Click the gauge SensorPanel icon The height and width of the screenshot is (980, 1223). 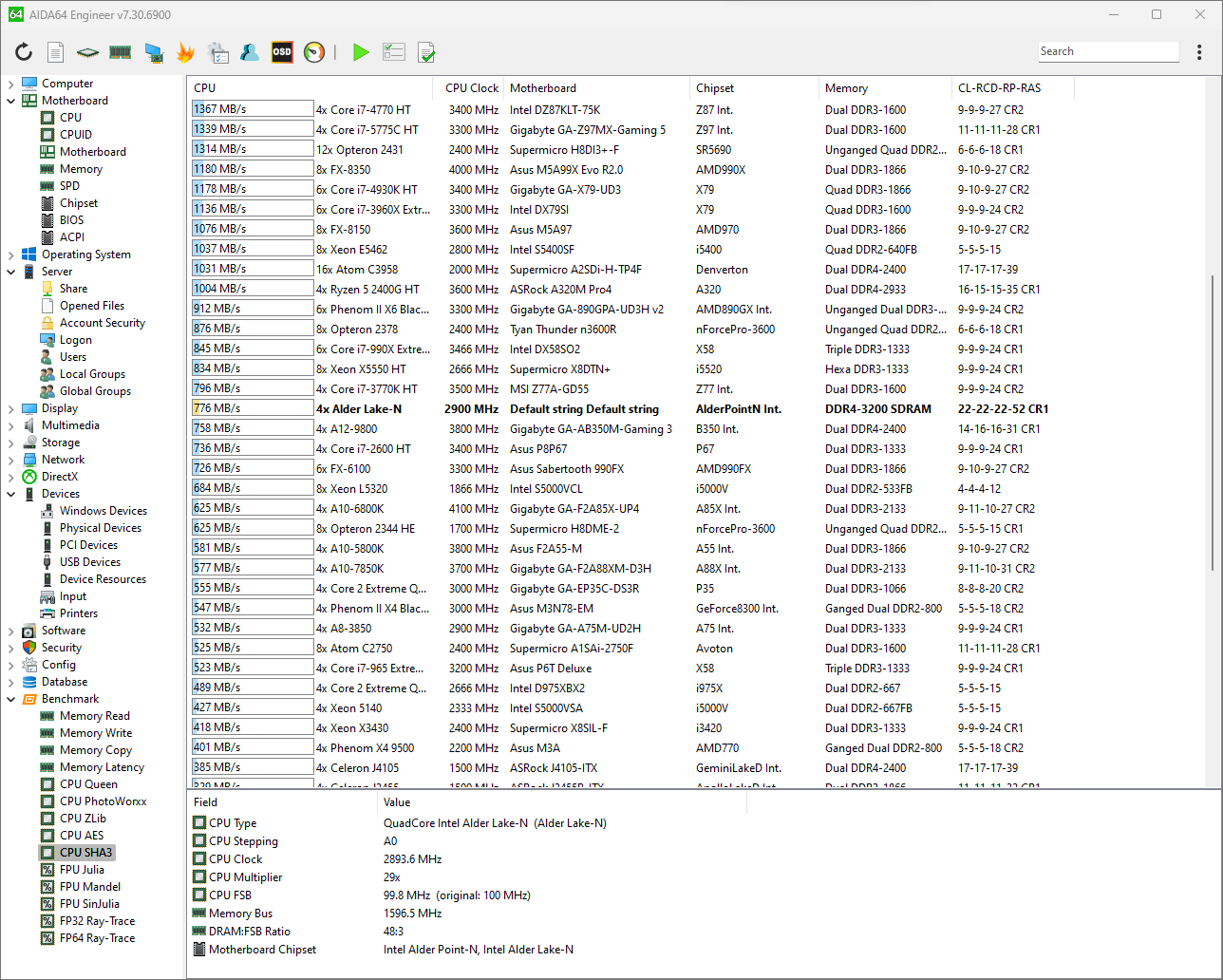coord(314,52)
